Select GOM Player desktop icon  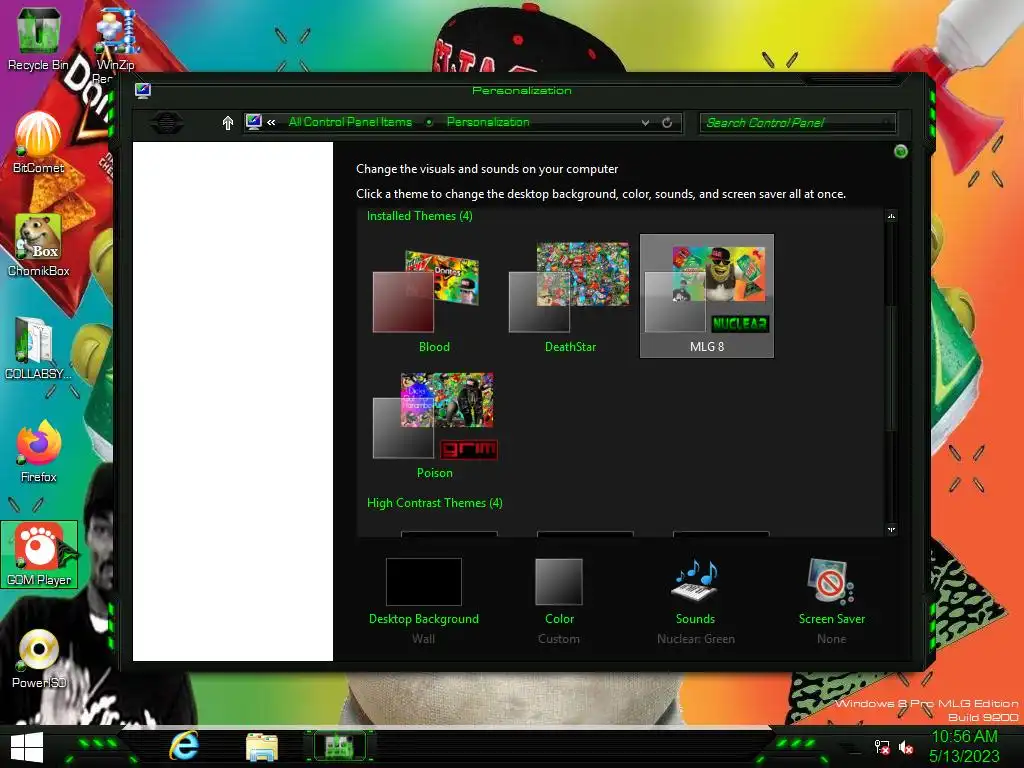[x=39, y=554]
